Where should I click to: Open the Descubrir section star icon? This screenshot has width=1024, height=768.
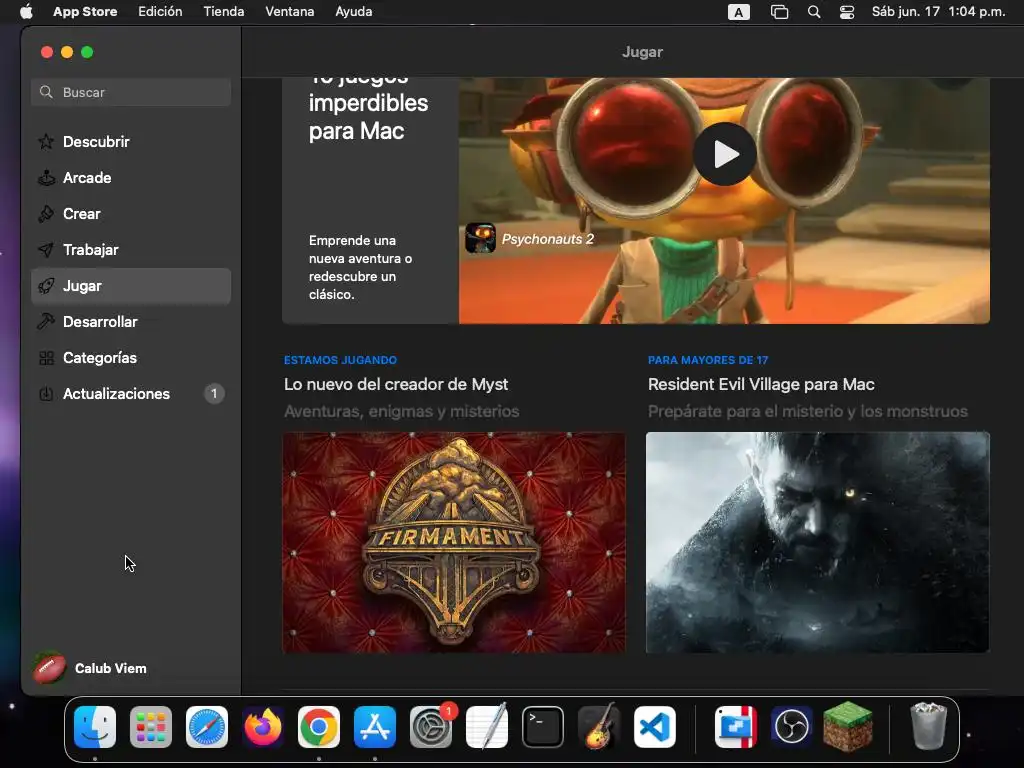click(46, 142)
